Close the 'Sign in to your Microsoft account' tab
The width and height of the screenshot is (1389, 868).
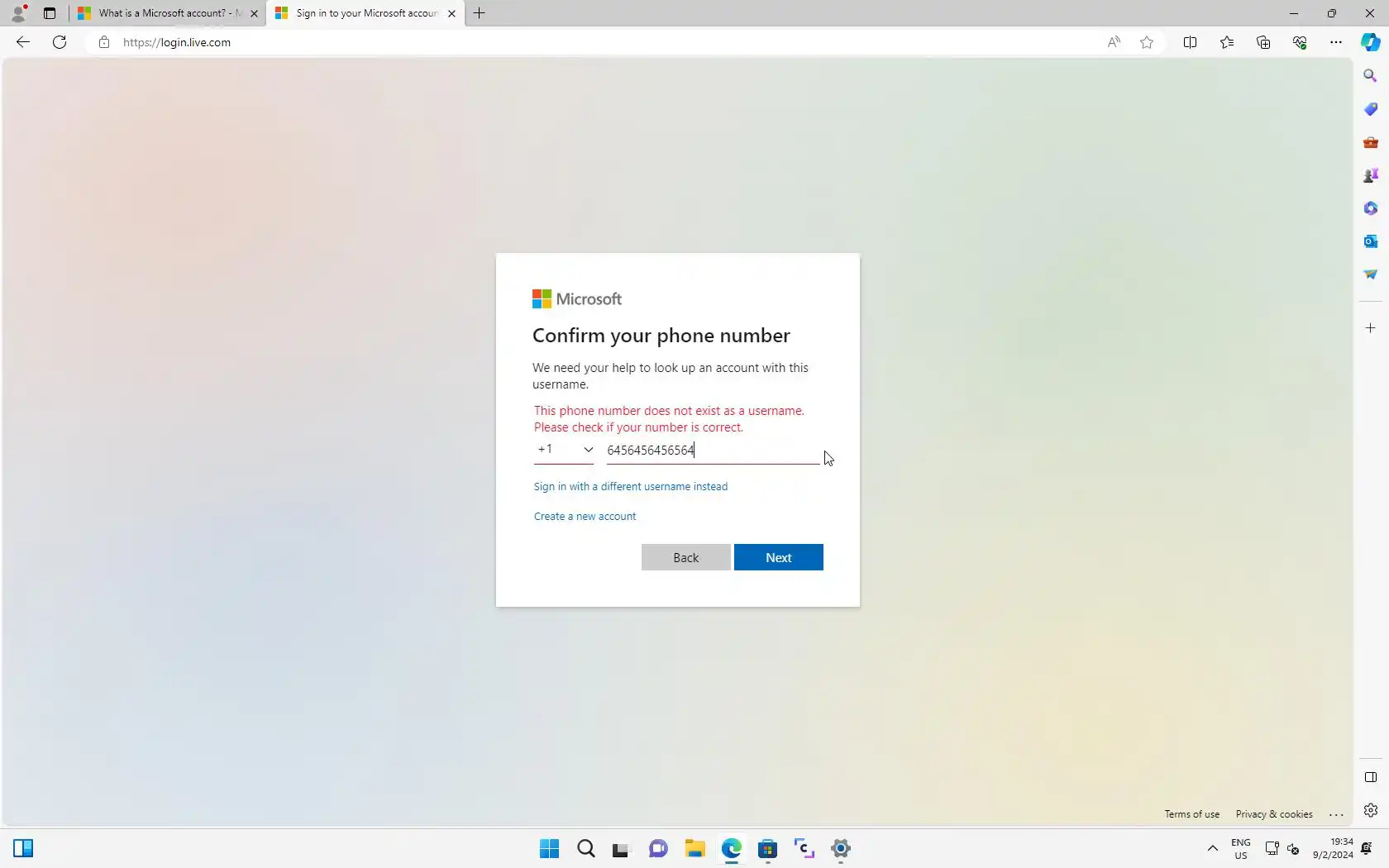click(451, 13)
